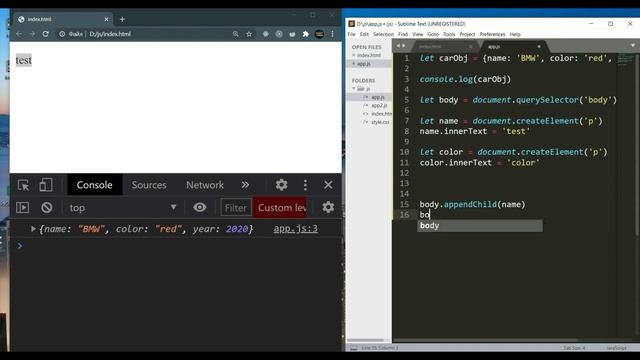Open the Find menu in Sublime Text
This screenshot has width=640, height=360.
click(403, 34)
